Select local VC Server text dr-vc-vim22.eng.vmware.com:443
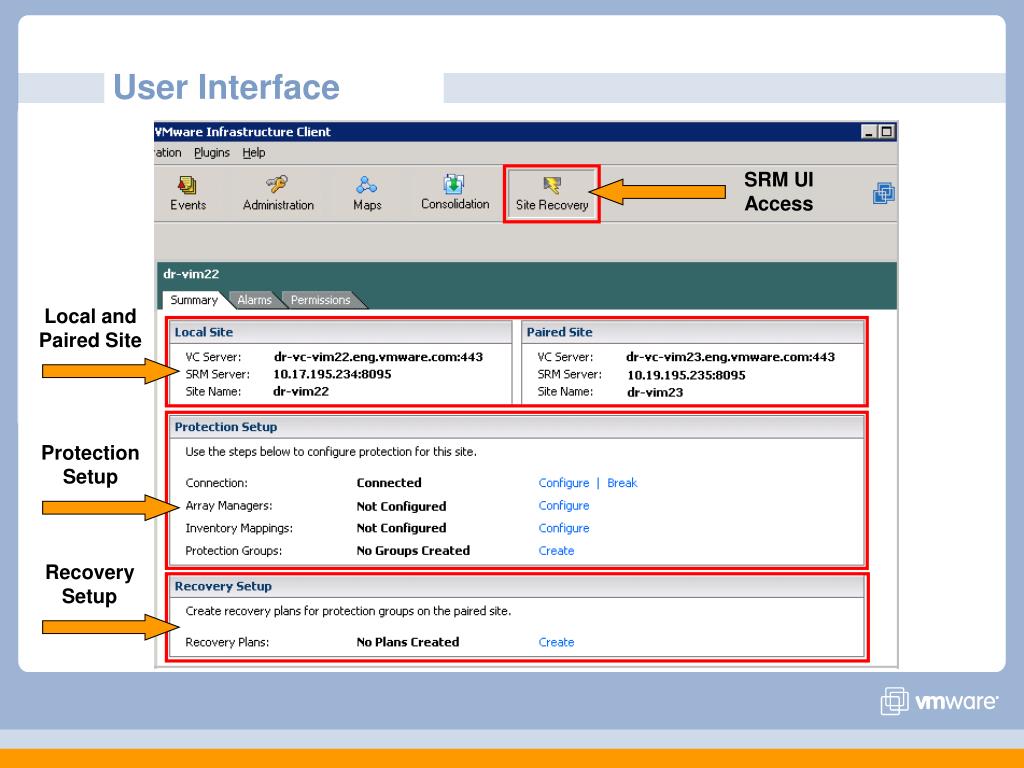The height and width of the screenshot is (768, 1024). click(x=378, y=357)
